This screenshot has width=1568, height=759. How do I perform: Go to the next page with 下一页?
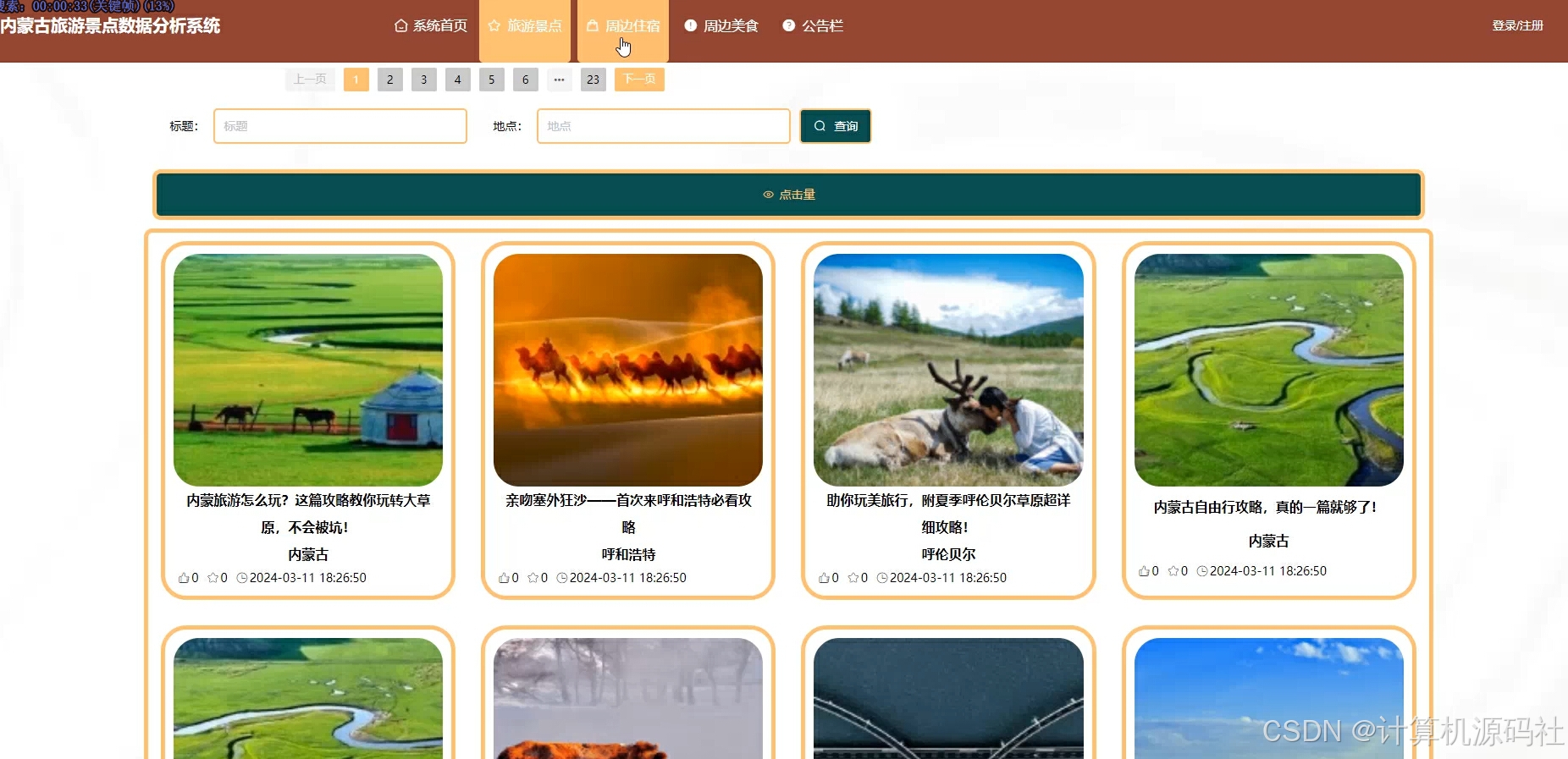pyautogui.click(x=639, y=80)
